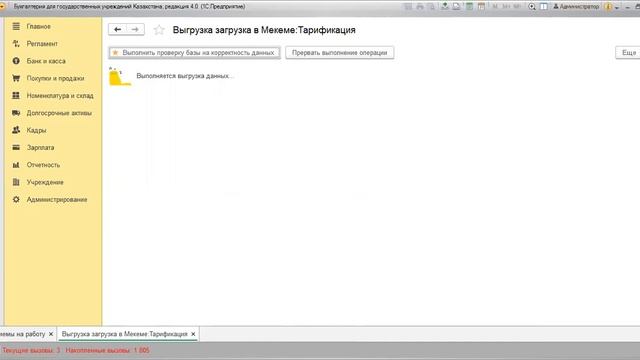Click the Номенклатура и склад grid icon
Image resolution: width=640 pixels, height=360 pixels.
click(x=16, y=96)
